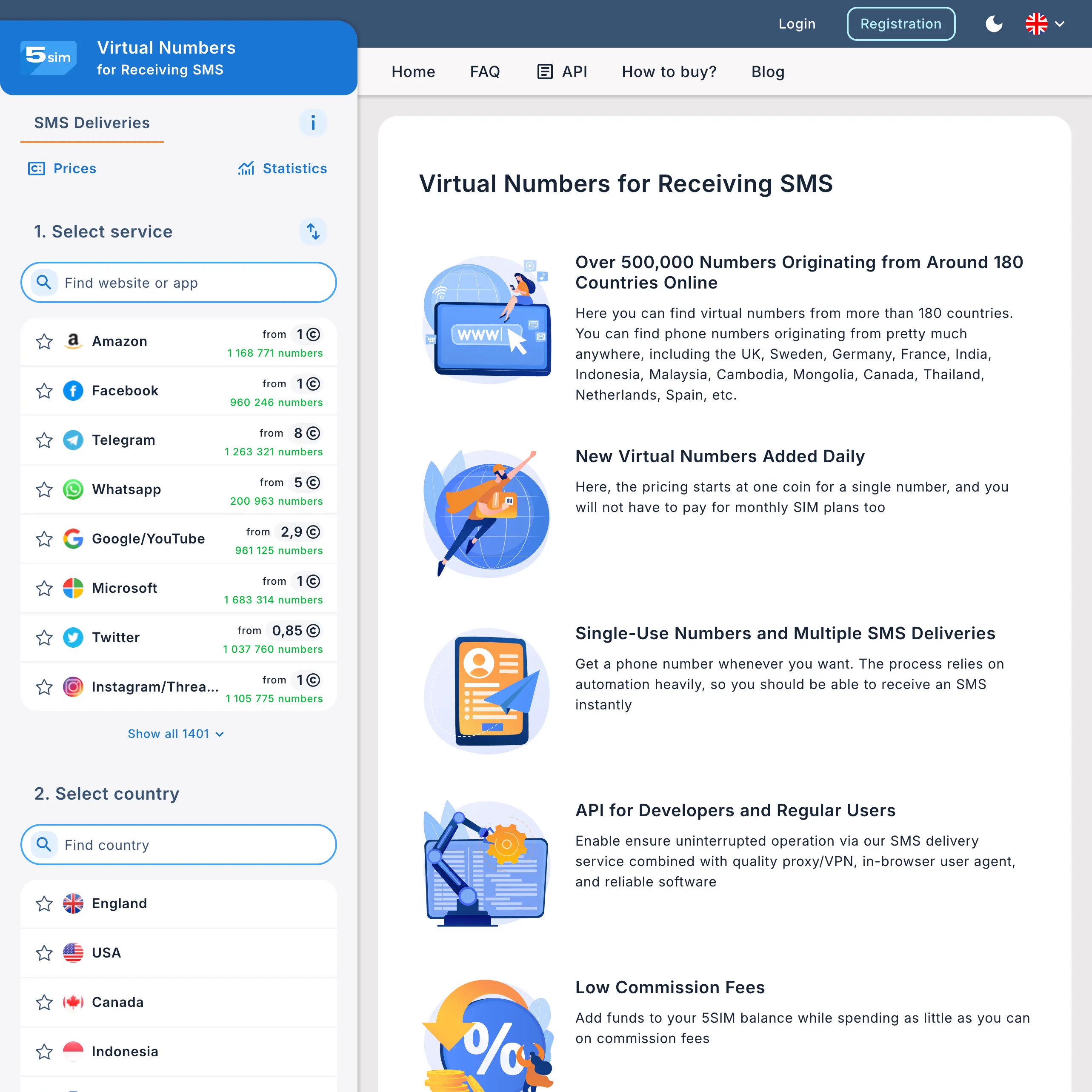Click the Login link
Image resolution: width=1092 pixels, height=1092 pixels.
tap(796, 24)
